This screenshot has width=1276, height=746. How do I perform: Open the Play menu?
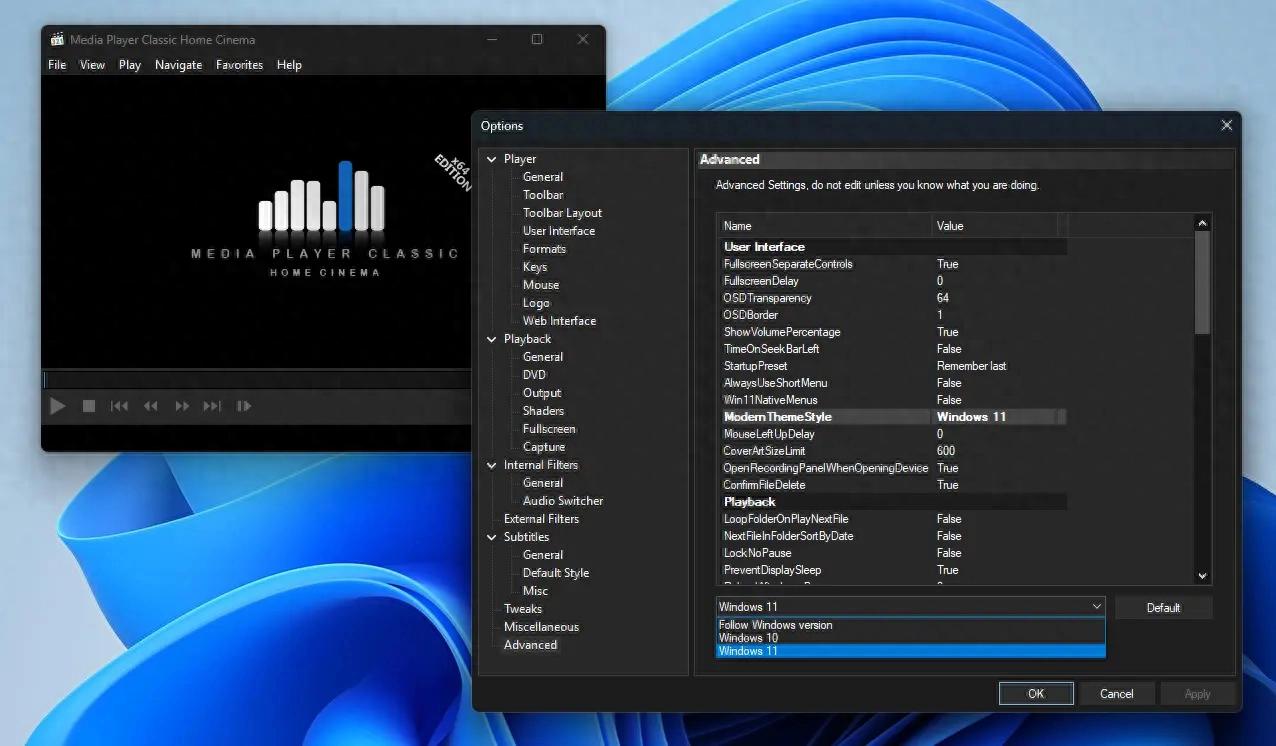(130, 65)
